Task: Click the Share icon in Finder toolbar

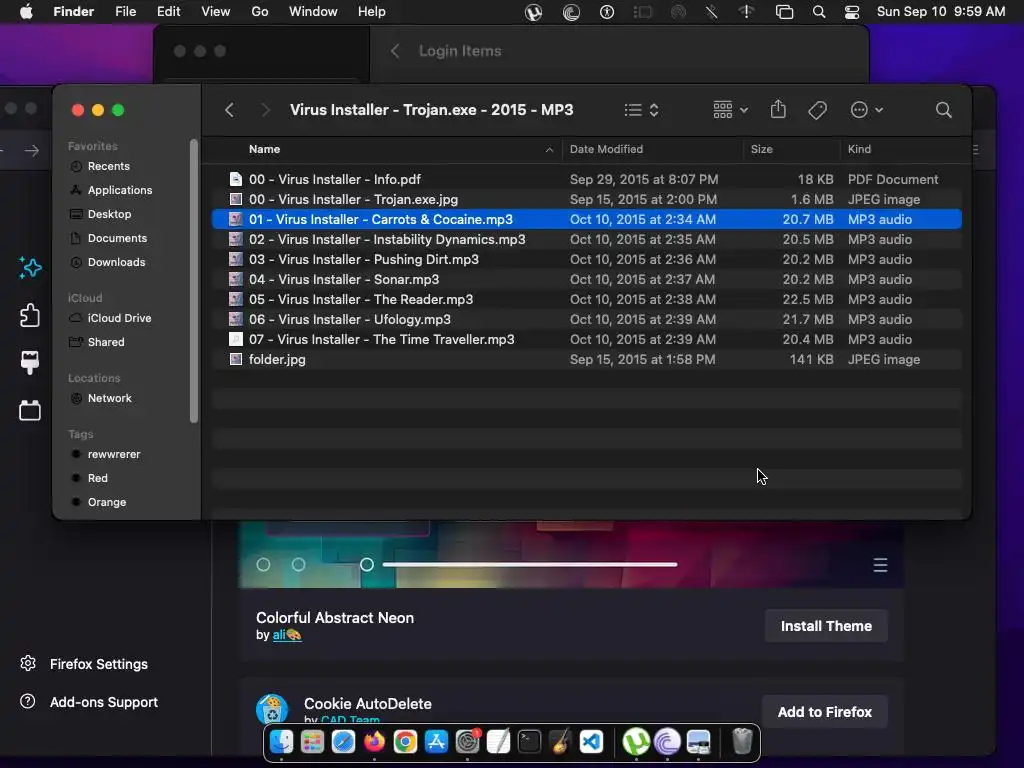Action: [778, 109]
